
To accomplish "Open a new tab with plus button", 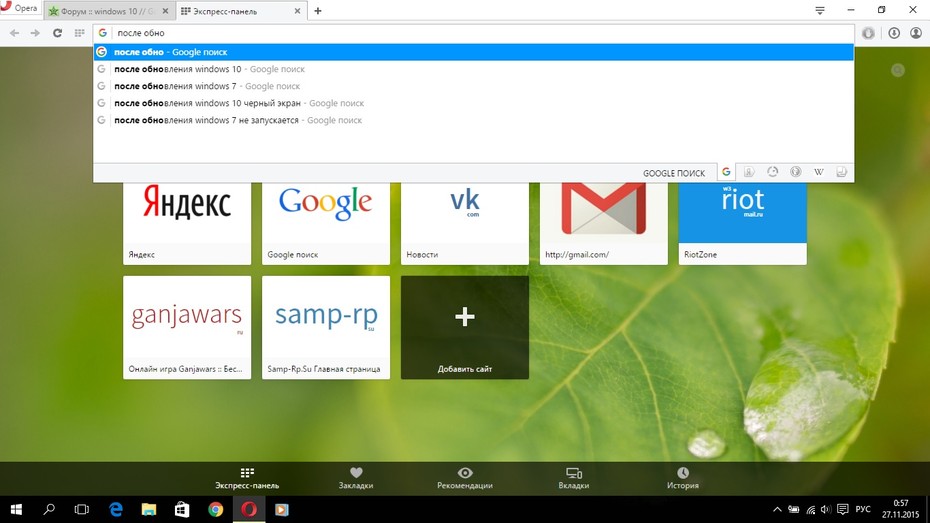I will (x=318, y=11).
